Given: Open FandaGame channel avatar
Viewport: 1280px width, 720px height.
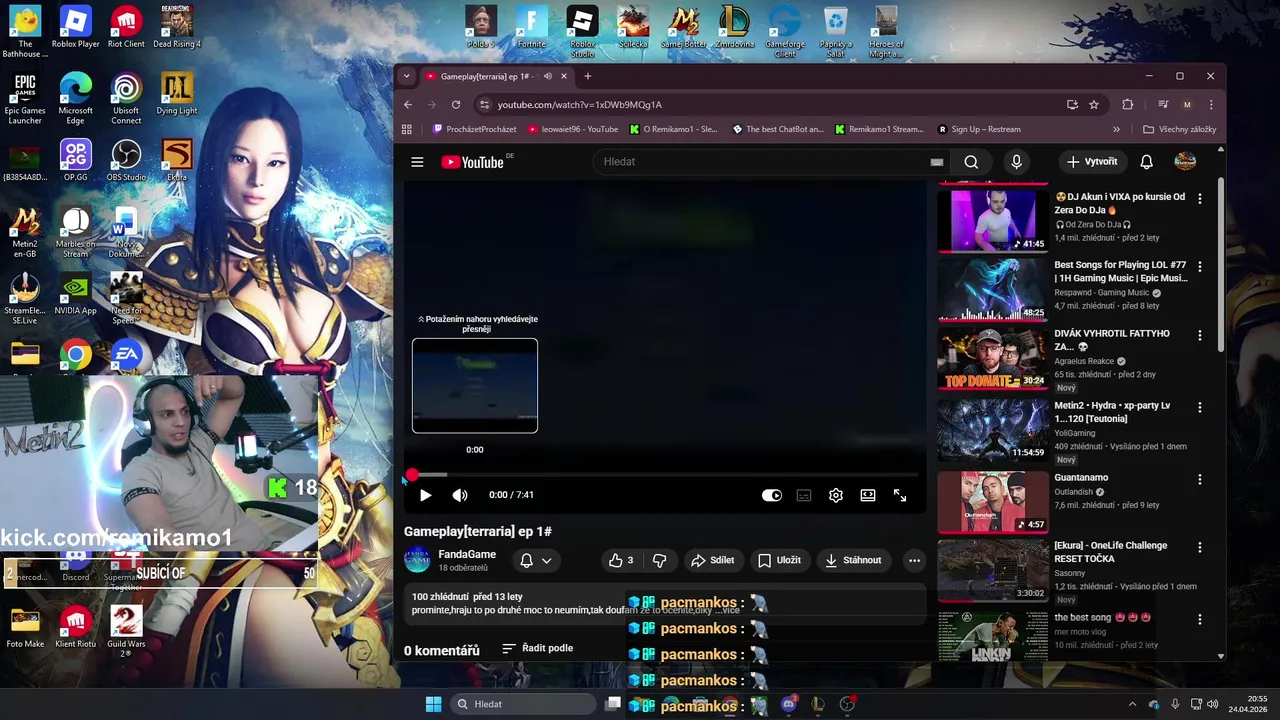Looking at the screenshot, I should click(x=417, y=560).
